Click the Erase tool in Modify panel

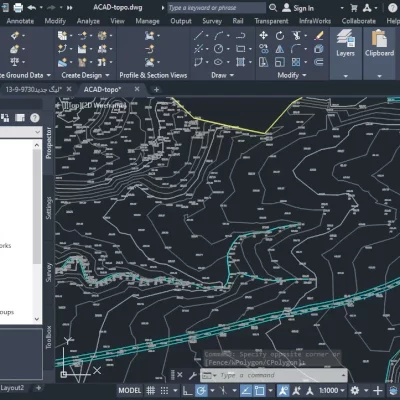coord(319,35)
